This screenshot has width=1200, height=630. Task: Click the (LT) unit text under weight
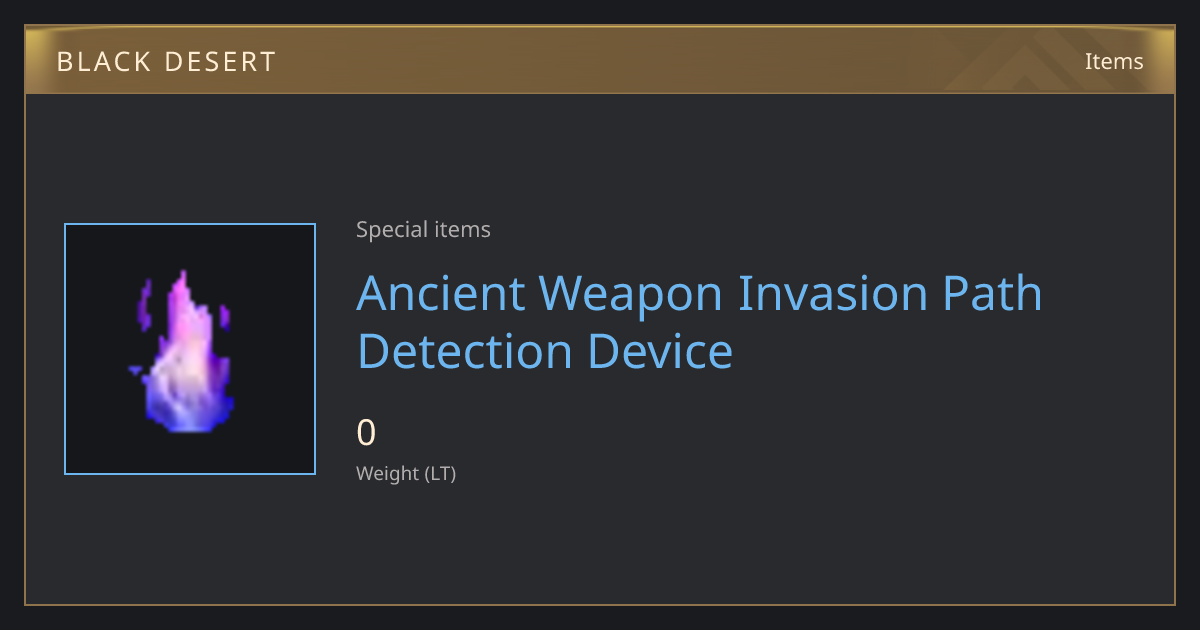coord(441,474)
